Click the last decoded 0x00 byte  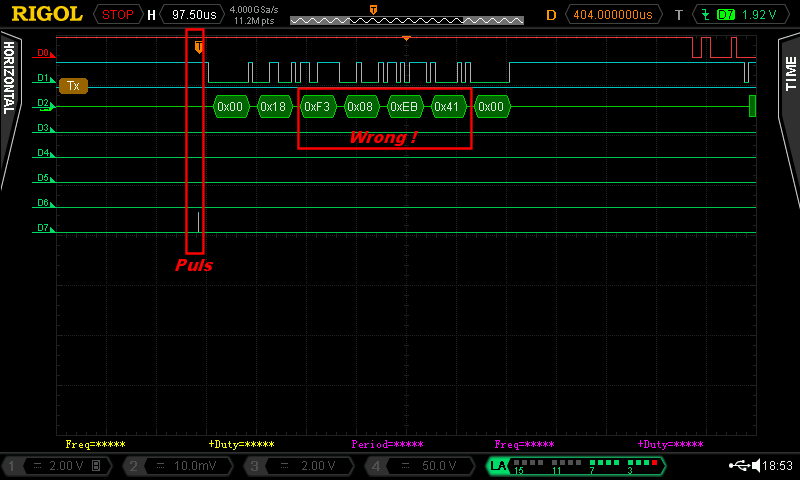tap(491, 107)
